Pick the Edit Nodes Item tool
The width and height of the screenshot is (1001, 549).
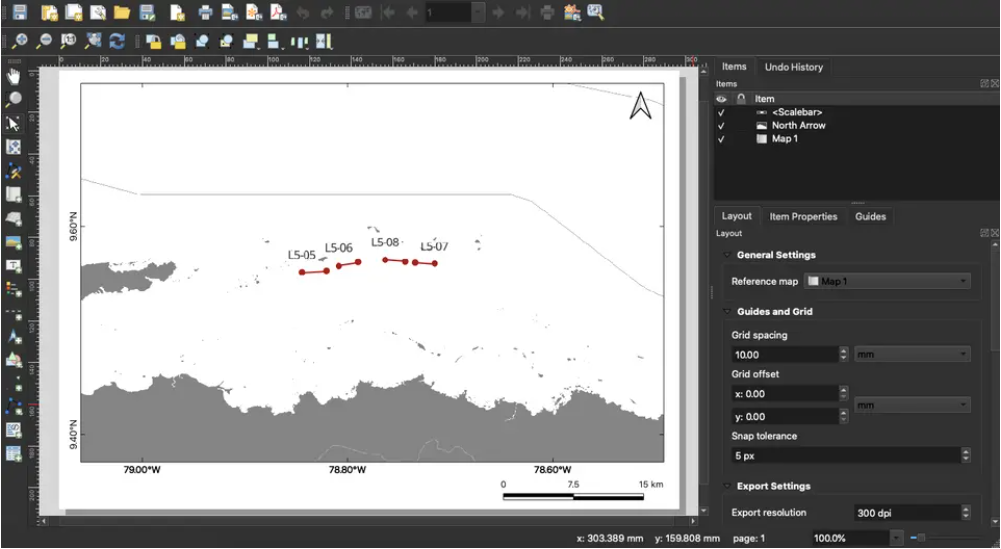coord(13,171)
